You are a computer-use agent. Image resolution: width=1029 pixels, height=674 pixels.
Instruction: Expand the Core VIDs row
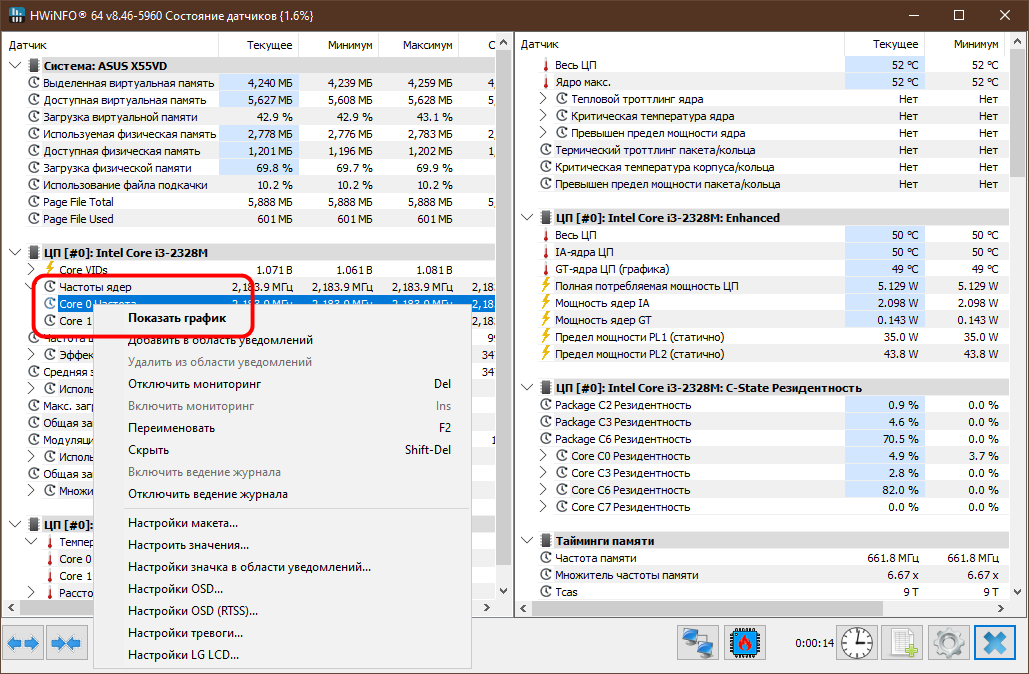[x=32, y=269]
